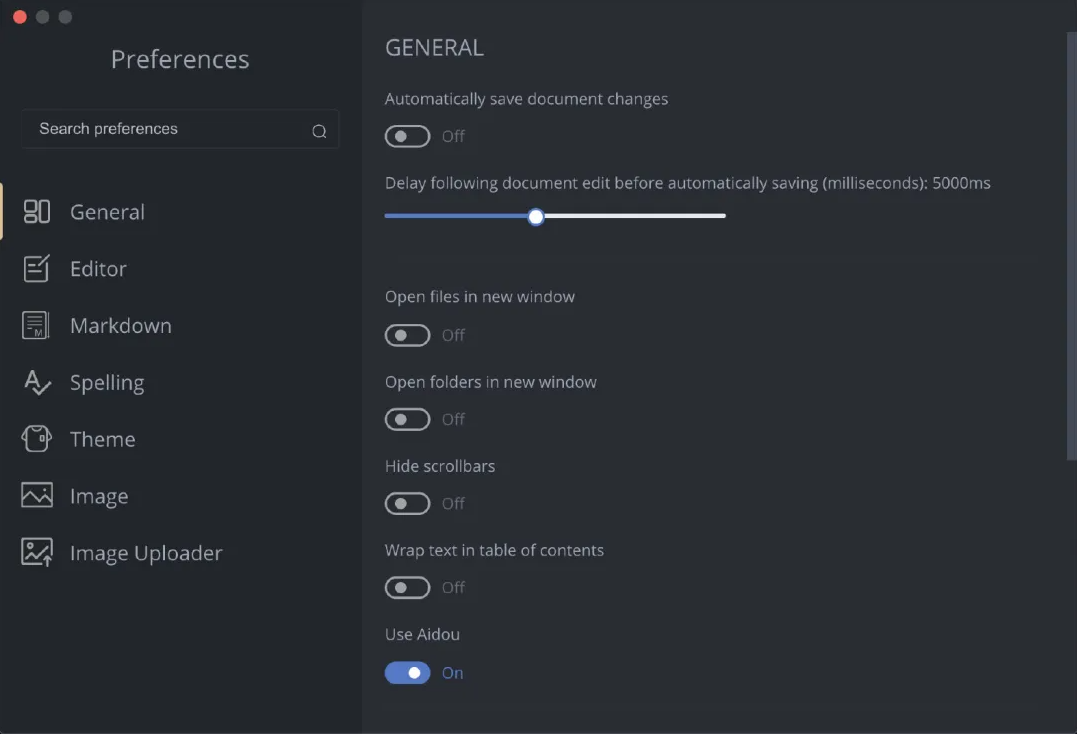The height and width of the screenshot is (734, 1077).
Task: Click the Theme shirt icon
Action: [36, 439]
